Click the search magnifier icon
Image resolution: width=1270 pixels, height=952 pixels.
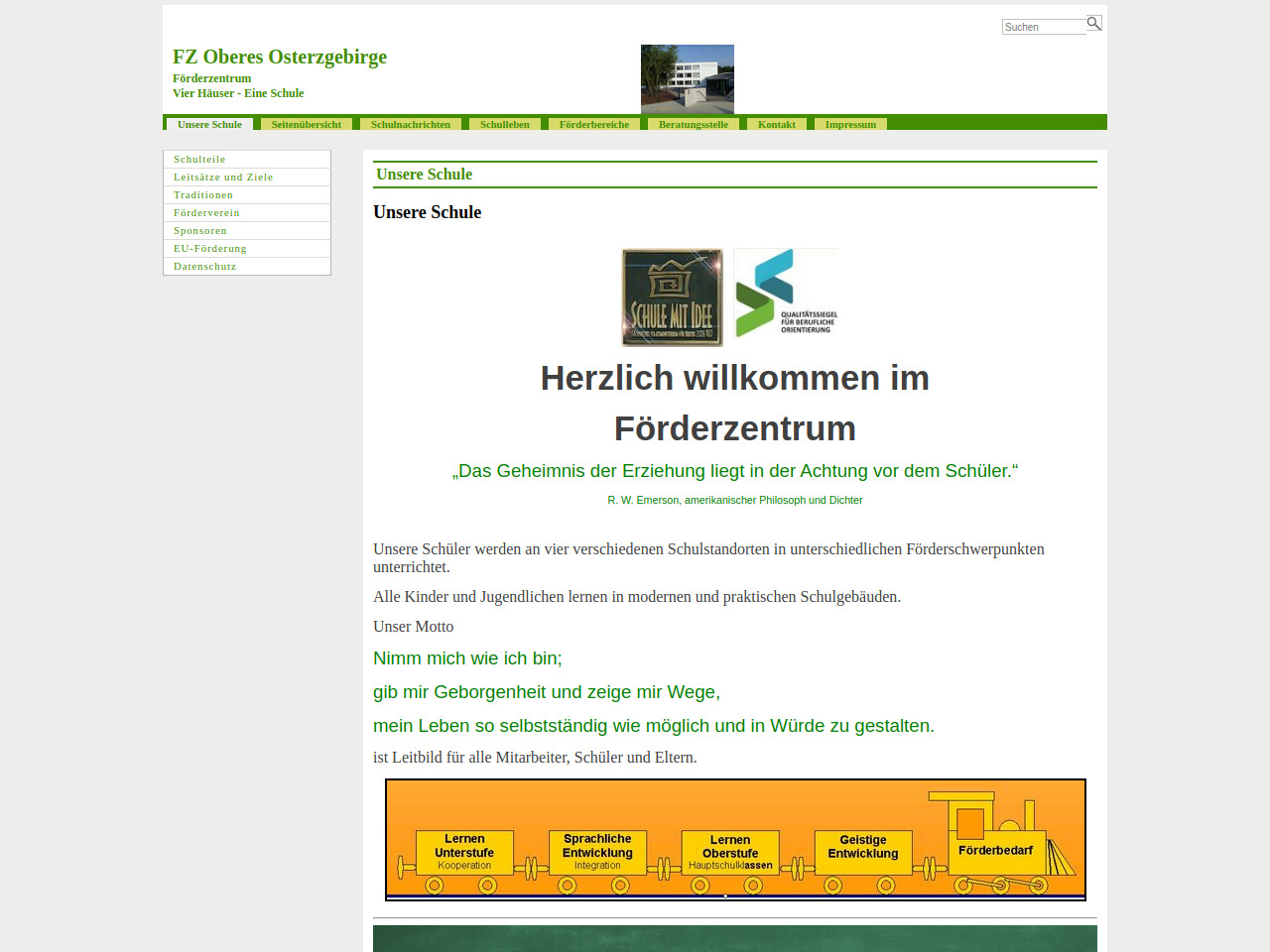point(1093,23)
